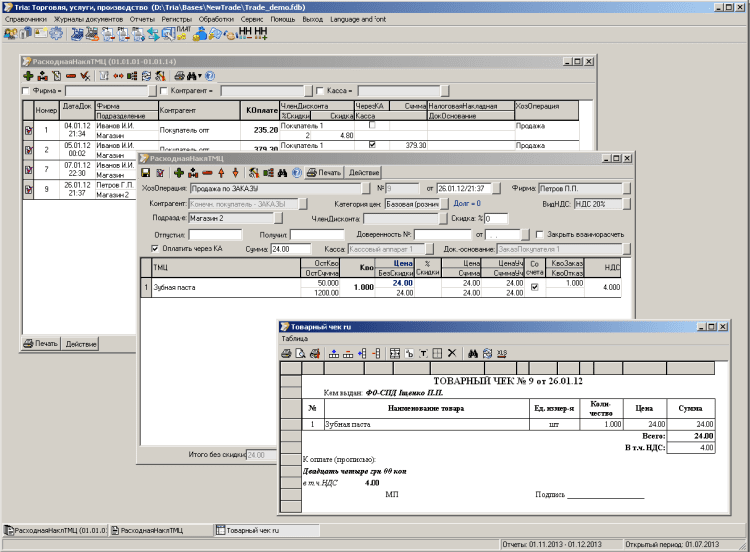
Task: Open the Отчеты menu
Action: coord(142,19)
